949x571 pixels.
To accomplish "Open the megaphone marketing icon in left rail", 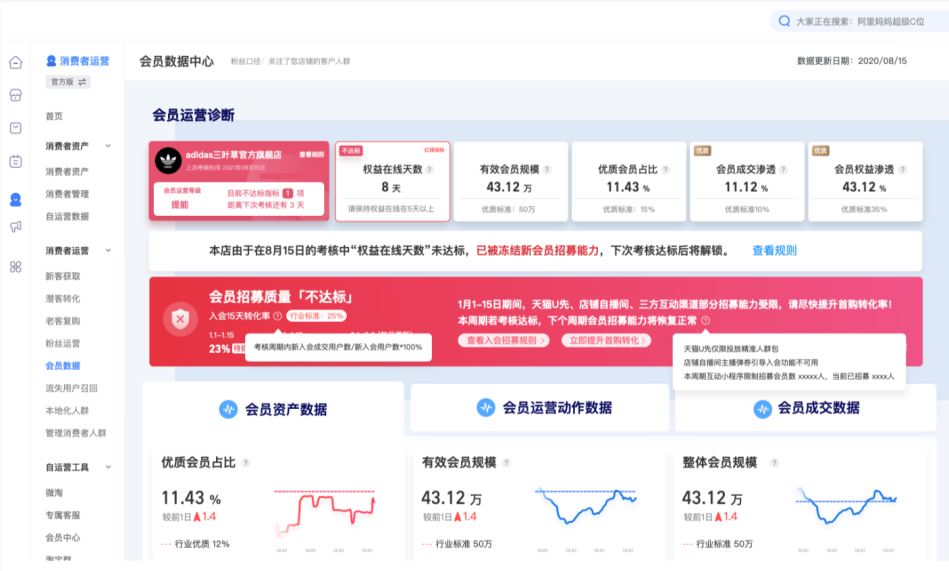I will pyautogui.click(x=16, y=226).
